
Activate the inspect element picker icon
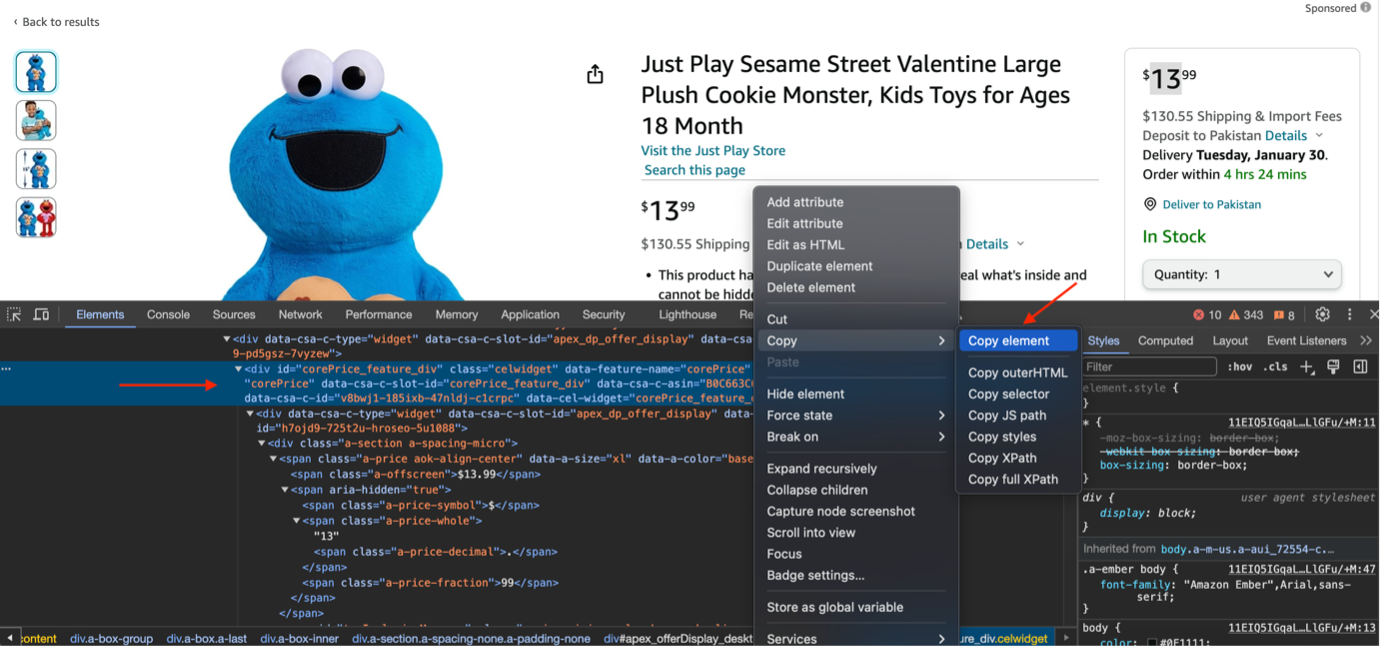(x=14, y=315)
